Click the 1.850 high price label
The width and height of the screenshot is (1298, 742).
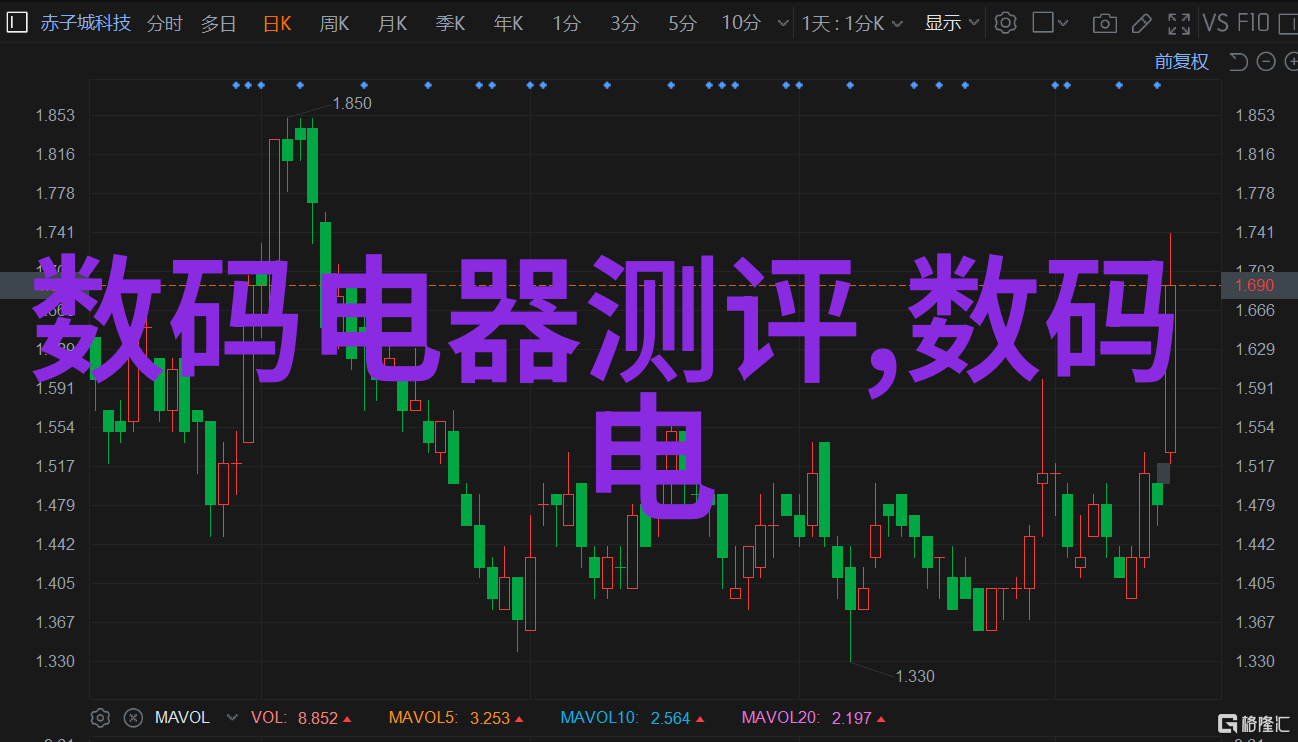pyautogui.click(x=352, y=103)
